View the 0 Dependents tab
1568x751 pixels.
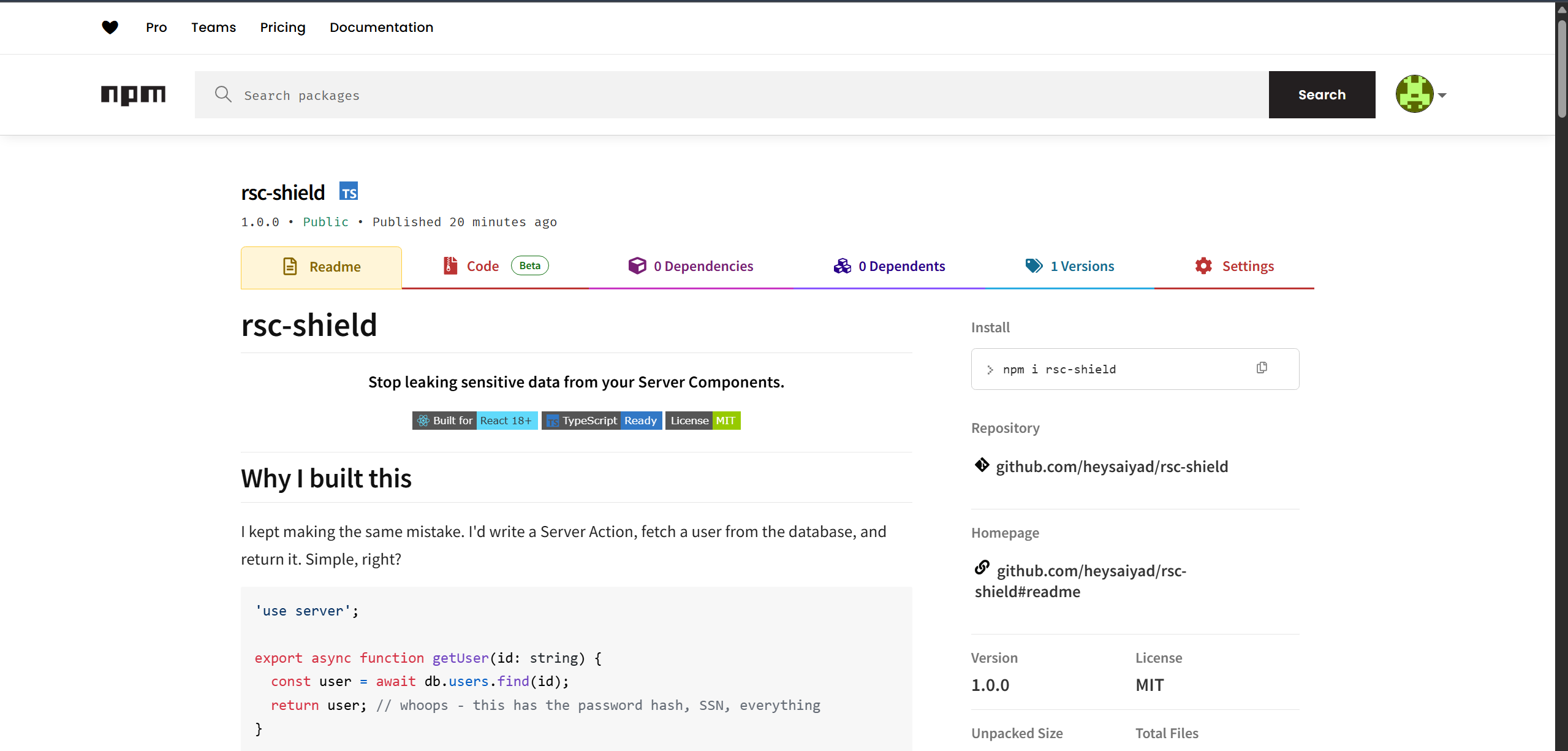889,266
